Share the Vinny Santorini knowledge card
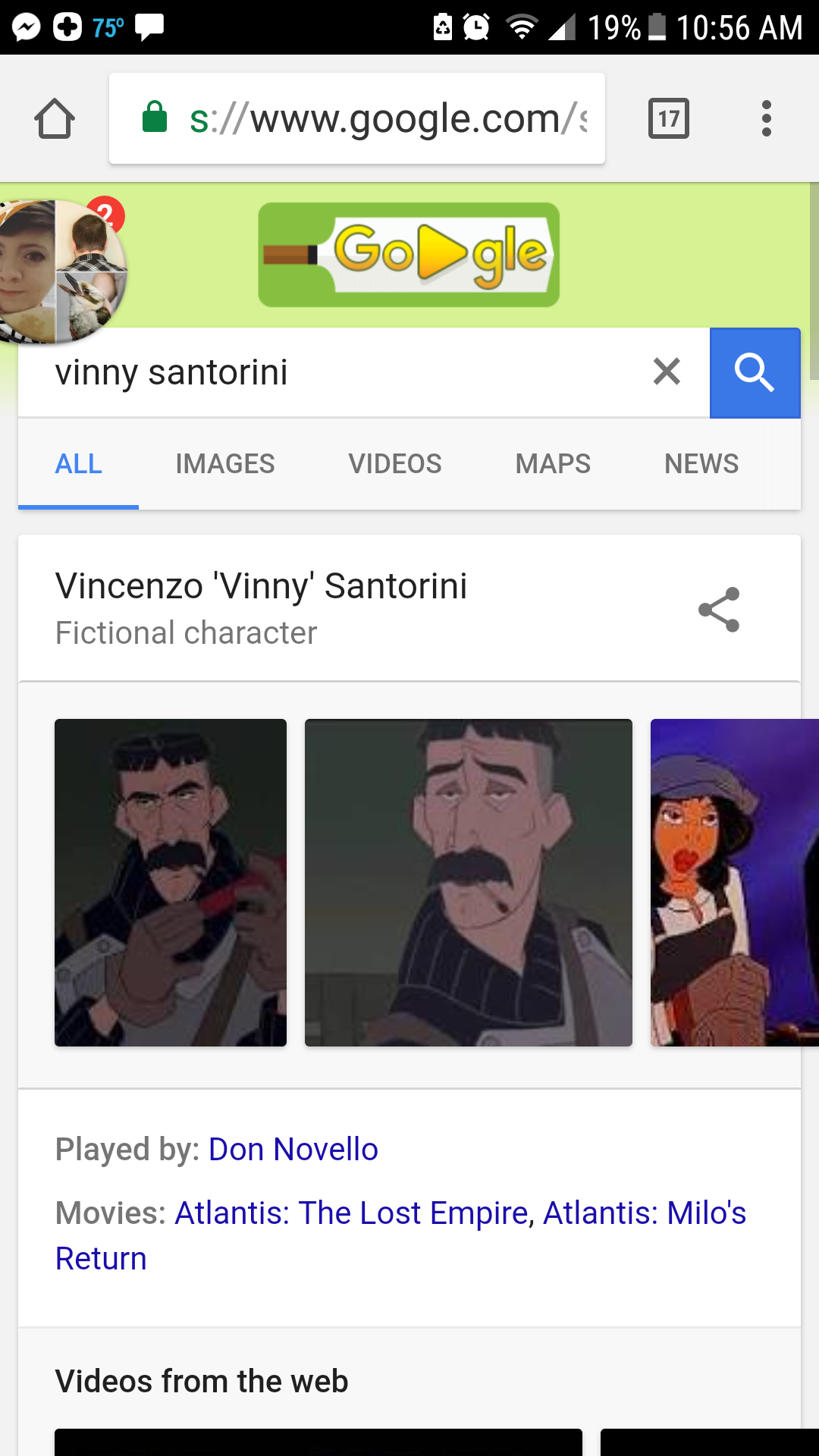This screenshot has height=1456, width=819. point(718,609)
